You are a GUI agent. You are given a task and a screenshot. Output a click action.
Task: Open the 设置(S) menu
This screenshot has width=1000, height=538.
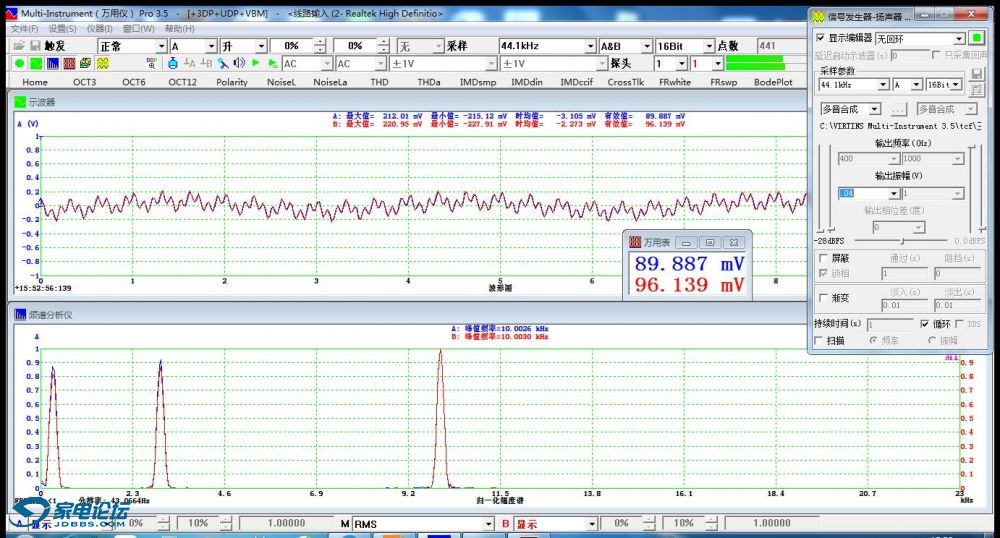point(62,29)
